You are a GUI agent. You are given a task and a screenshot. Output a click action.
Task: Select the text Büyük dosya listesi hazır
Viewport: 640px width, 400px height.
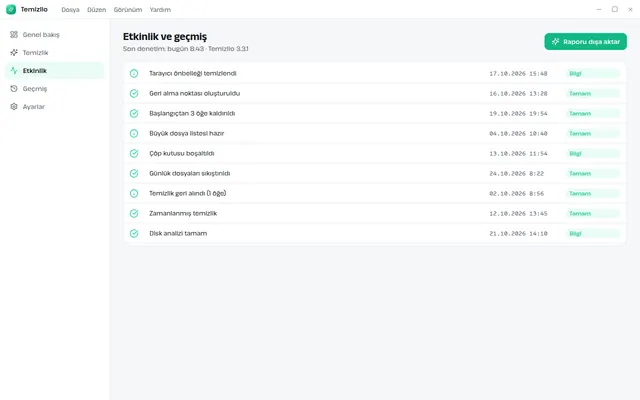187,133
